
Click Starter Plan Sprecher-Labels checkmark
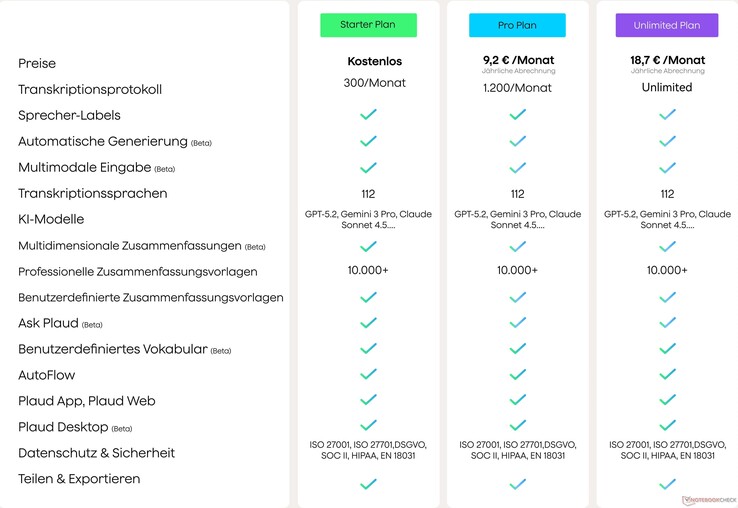pyautogui.click(x=368, y=115)
